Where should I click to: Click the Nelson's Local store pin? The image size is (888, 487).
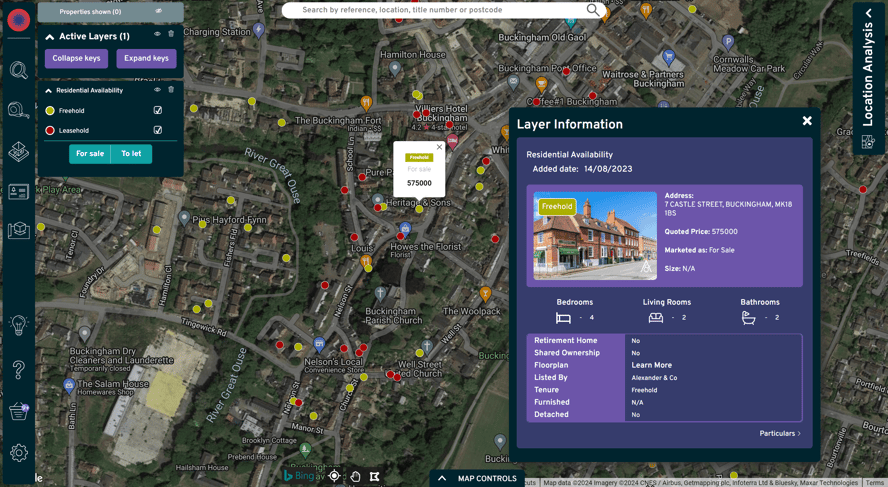point(319,344)
